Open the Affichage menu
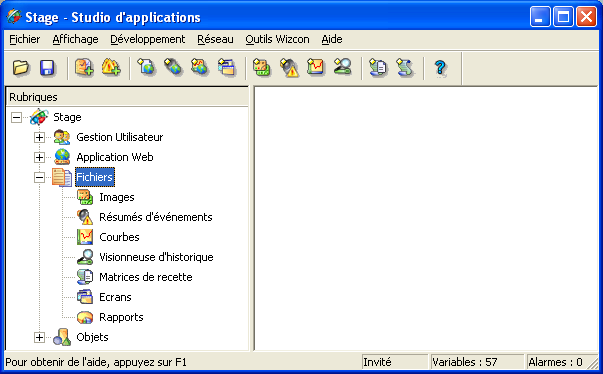This screenshot has width=603, height=374. click(x=75, y=39)
